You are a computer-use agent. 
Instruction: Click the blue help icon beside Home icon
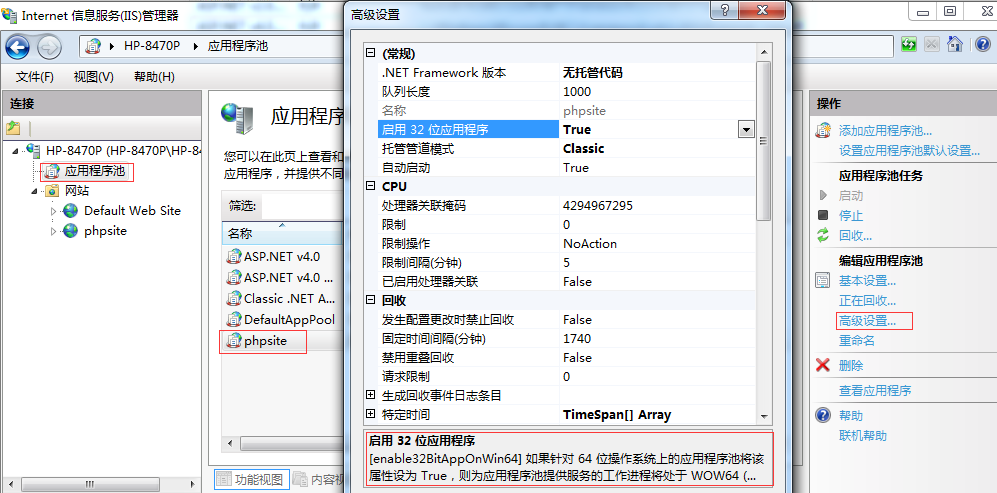pos(983,44)
